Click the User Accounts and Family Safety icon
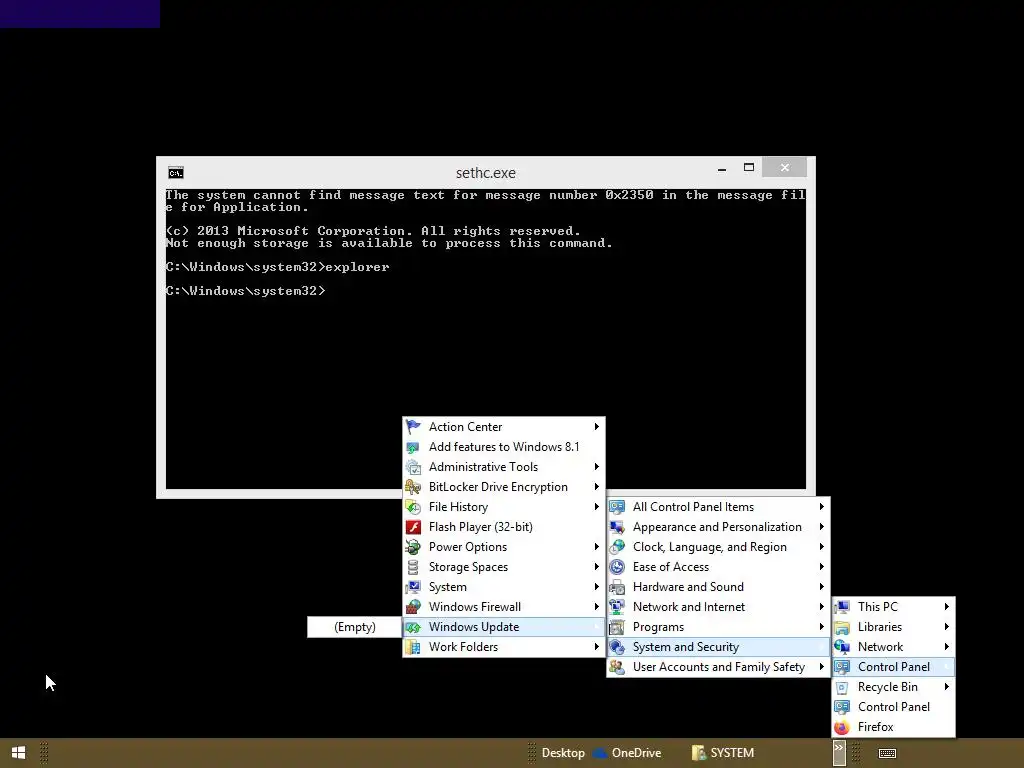 tap(616, 667)
